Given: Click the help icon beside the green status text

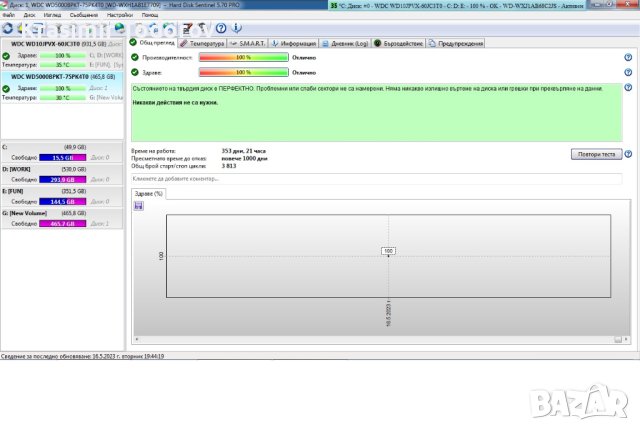Looking at the screenshot, I should 628,89.
